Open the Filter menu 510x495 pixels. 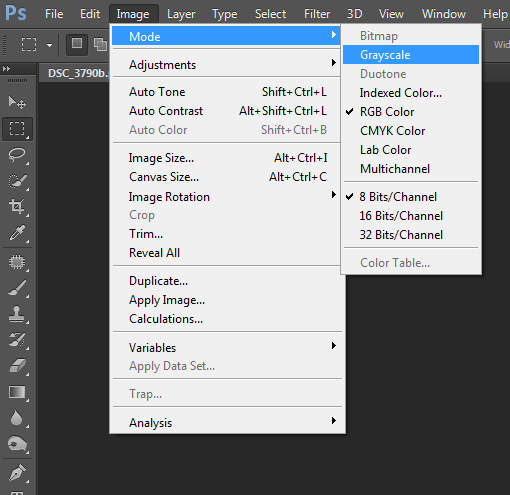pos(317,14)
